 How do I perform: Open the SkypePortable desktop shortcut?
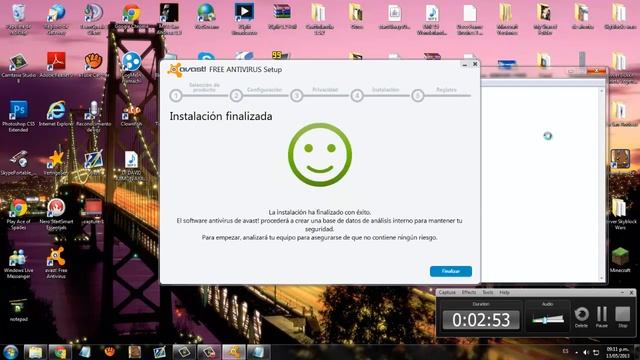click(18, 163)
